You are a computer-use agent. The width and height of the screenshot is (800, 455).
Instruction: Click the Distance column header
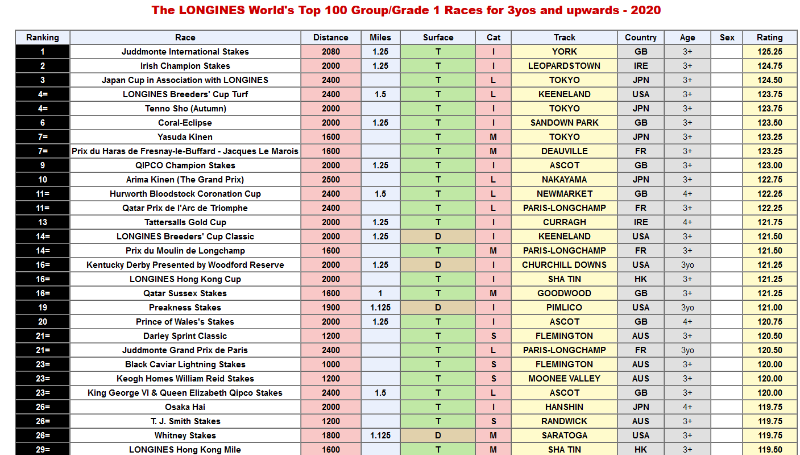[330, 37]
